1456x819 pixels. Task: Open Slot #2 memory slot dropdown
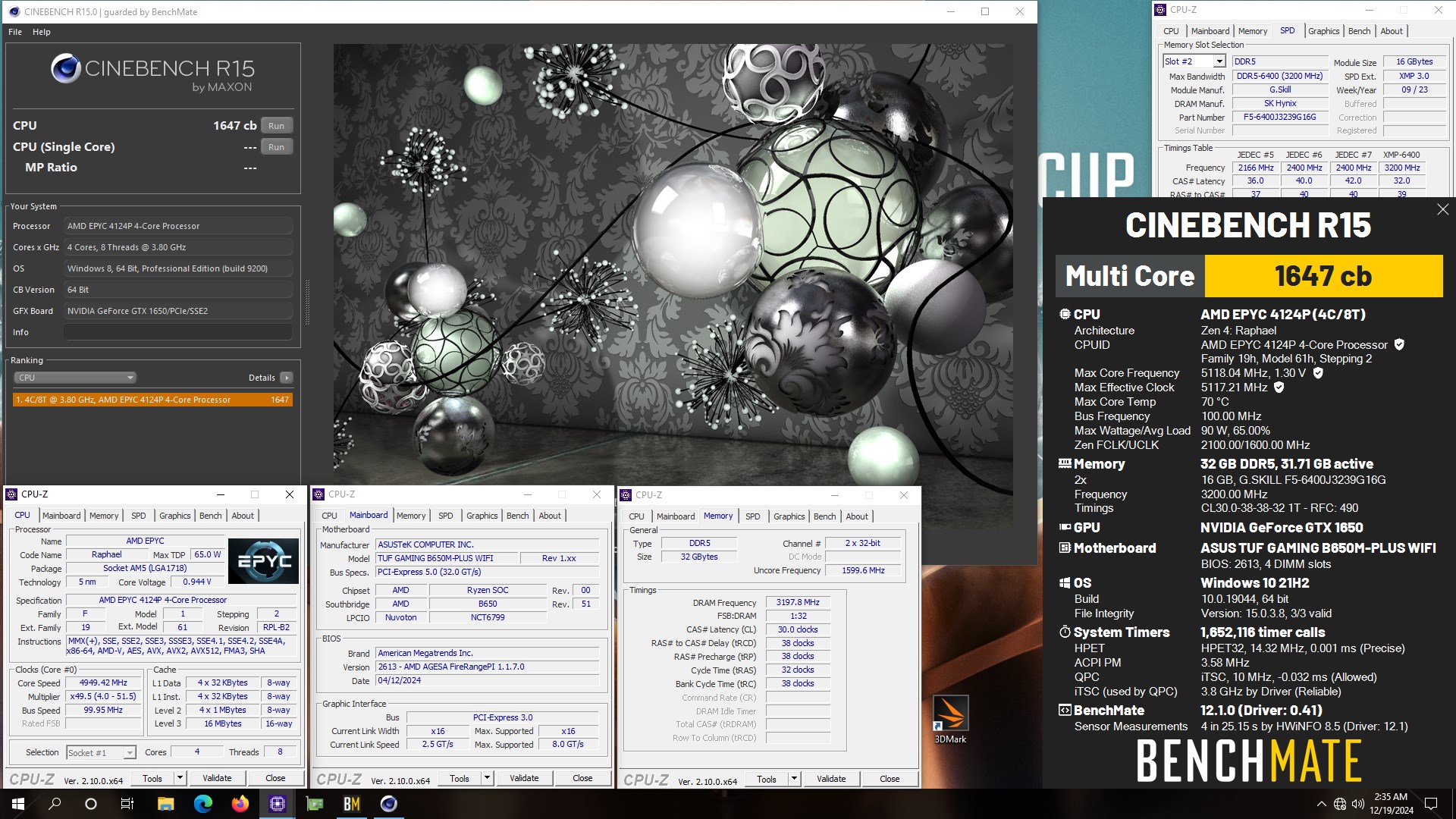coord(1194,61)
